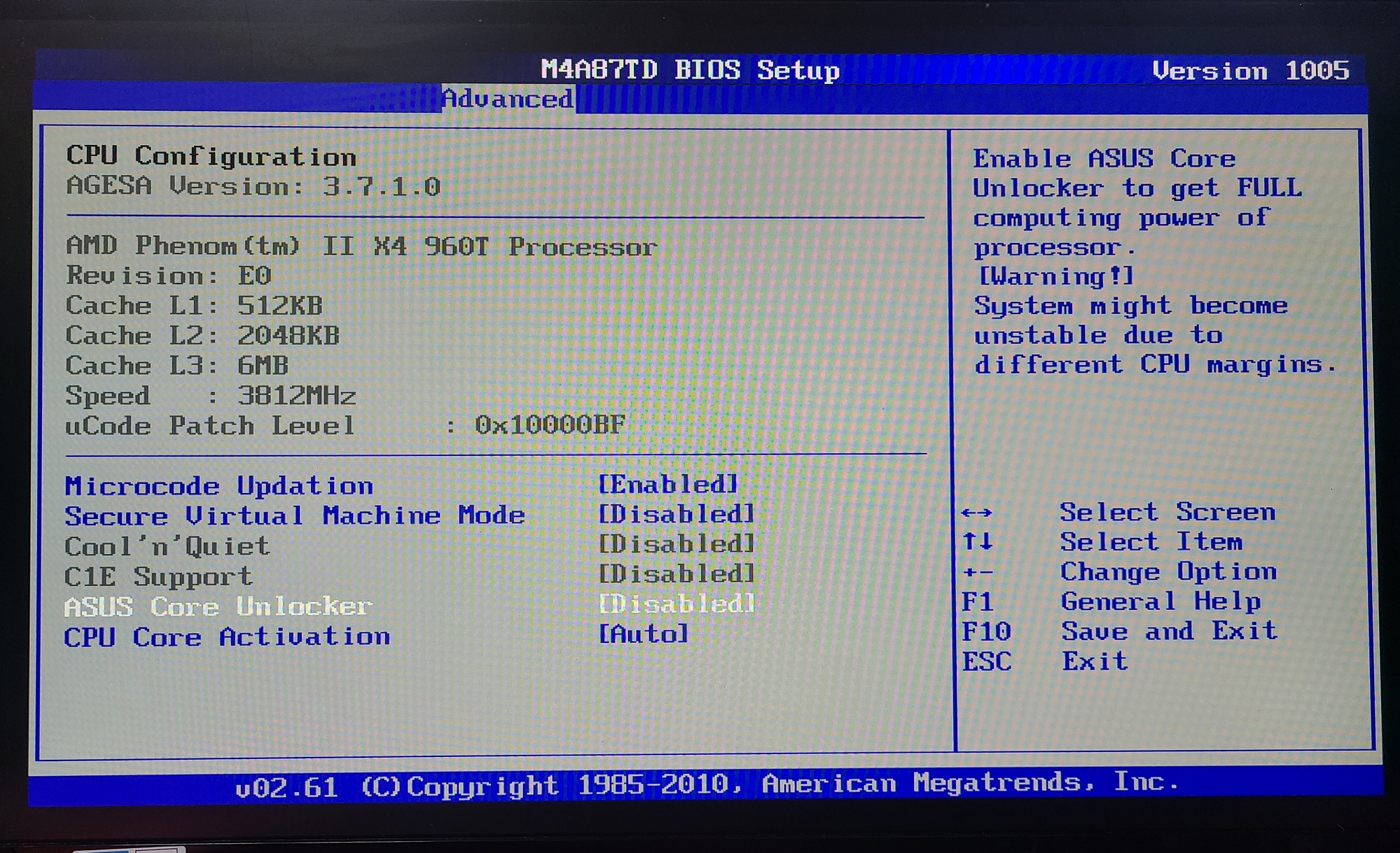Viewport: 1400px width, 853px height.
Task: Select the ASUS Core Unlocker menu item
Action: (x=218, y=606)
